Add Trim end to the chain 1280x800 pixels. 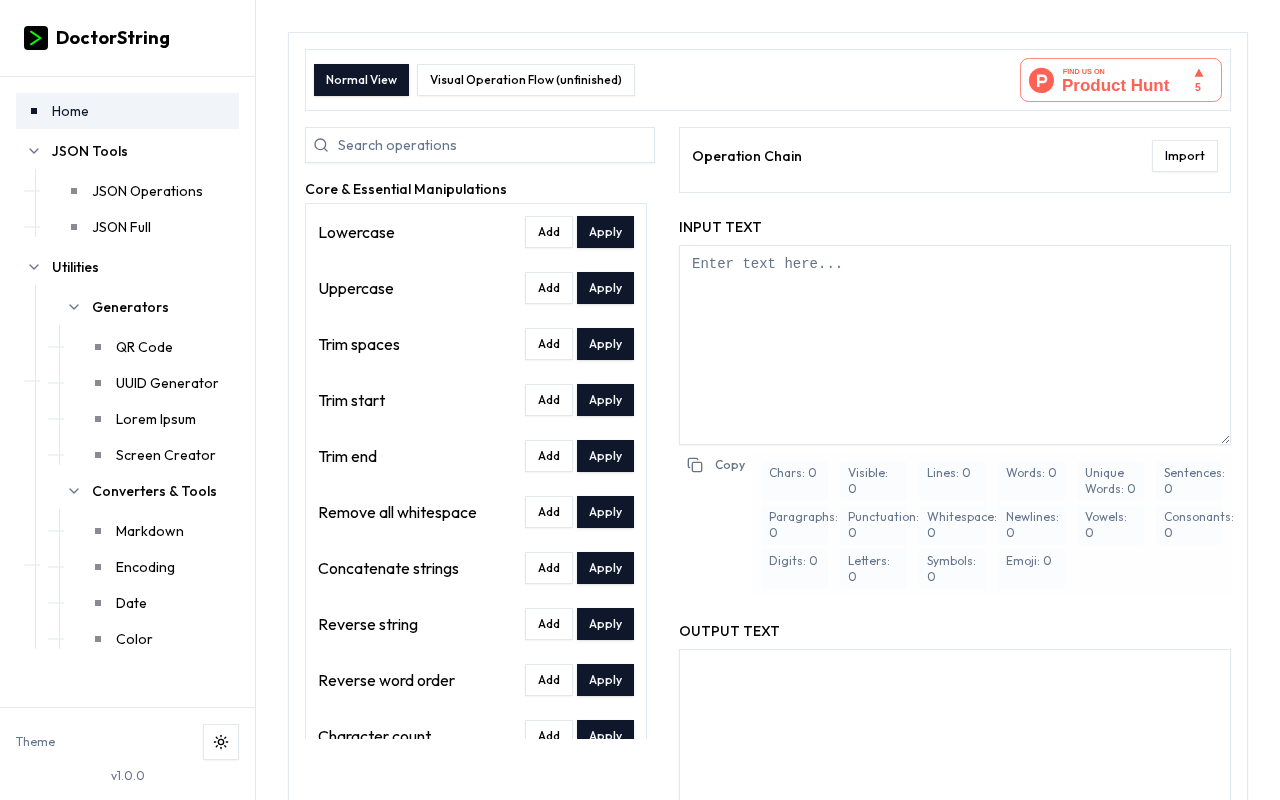point(549,456)
